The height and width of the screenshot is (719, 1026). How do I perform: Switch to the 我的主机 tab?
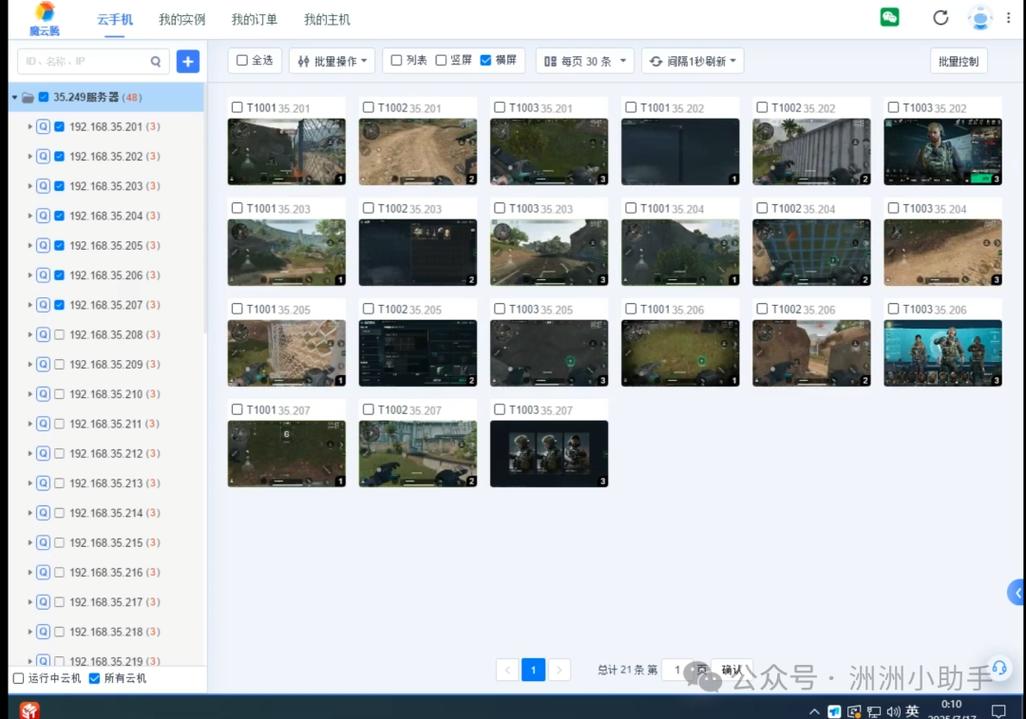pos(327,20)
